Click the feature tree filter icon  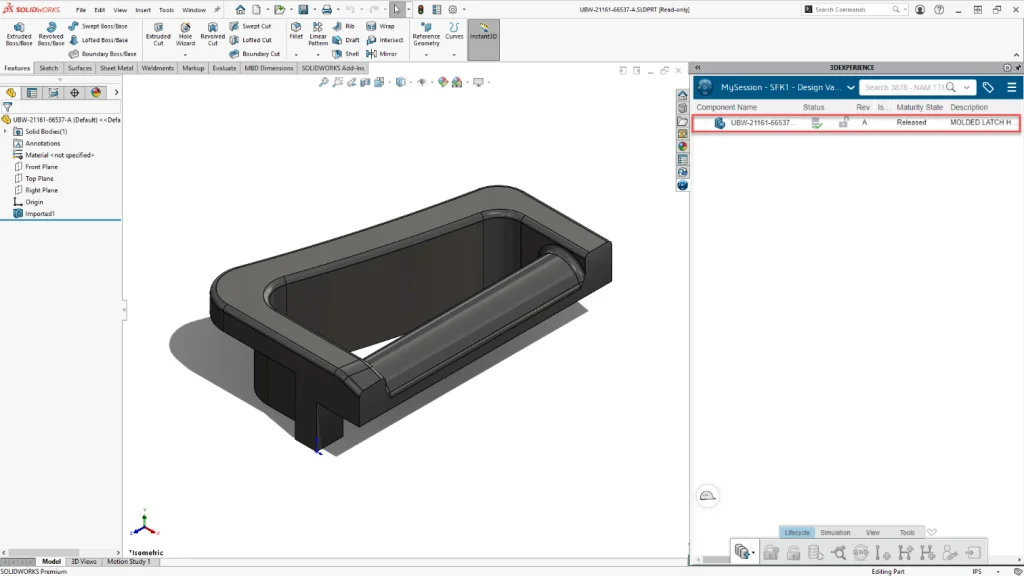pos(8,106)
